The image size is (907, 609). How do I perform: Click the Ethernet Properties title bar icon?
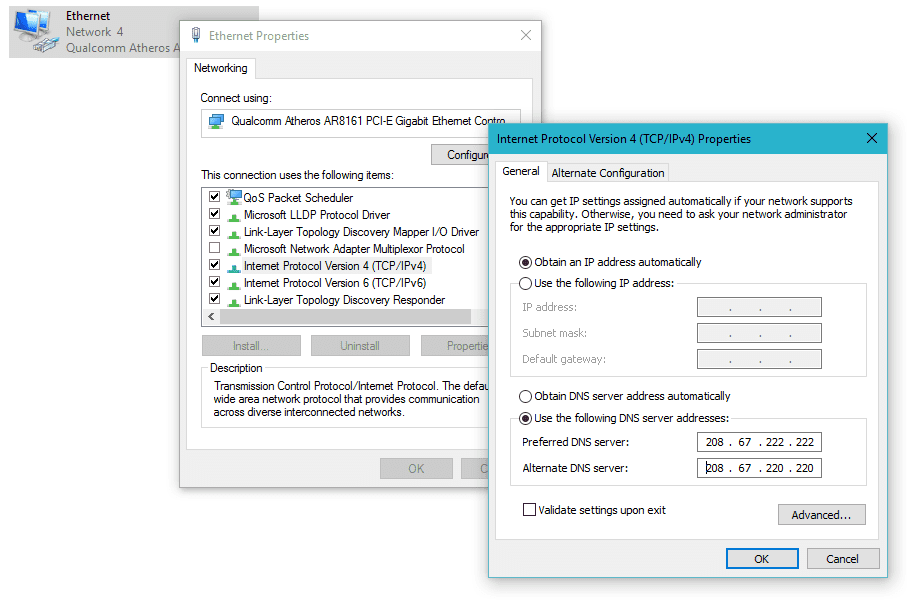[196, 35]
